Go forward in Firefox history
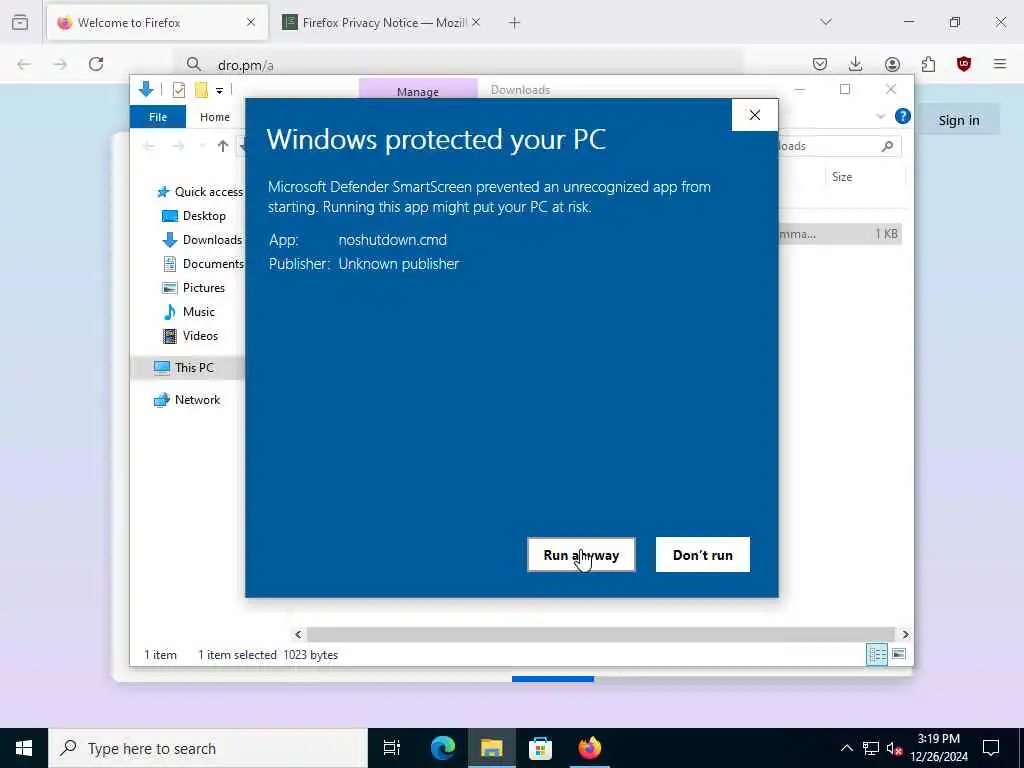Image resolution: width=1024 pixels, height=768 pixels. coord(60,64)
